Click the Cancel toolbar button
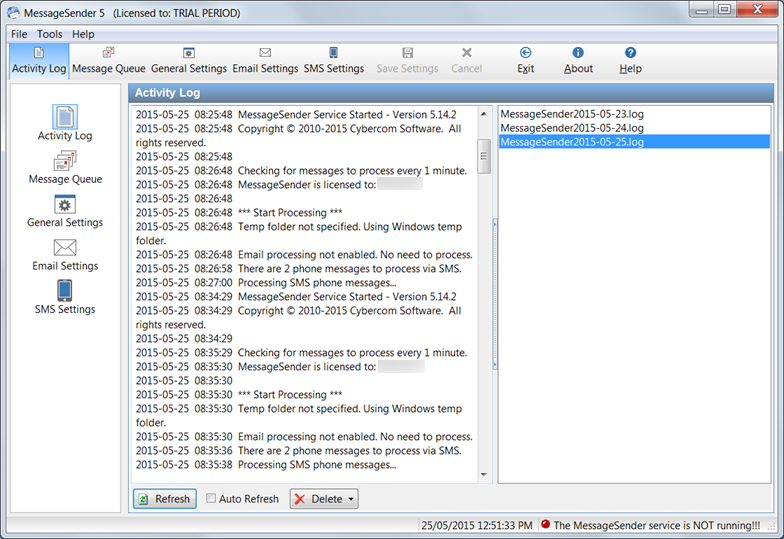784x539 pixels. [466, 61]
